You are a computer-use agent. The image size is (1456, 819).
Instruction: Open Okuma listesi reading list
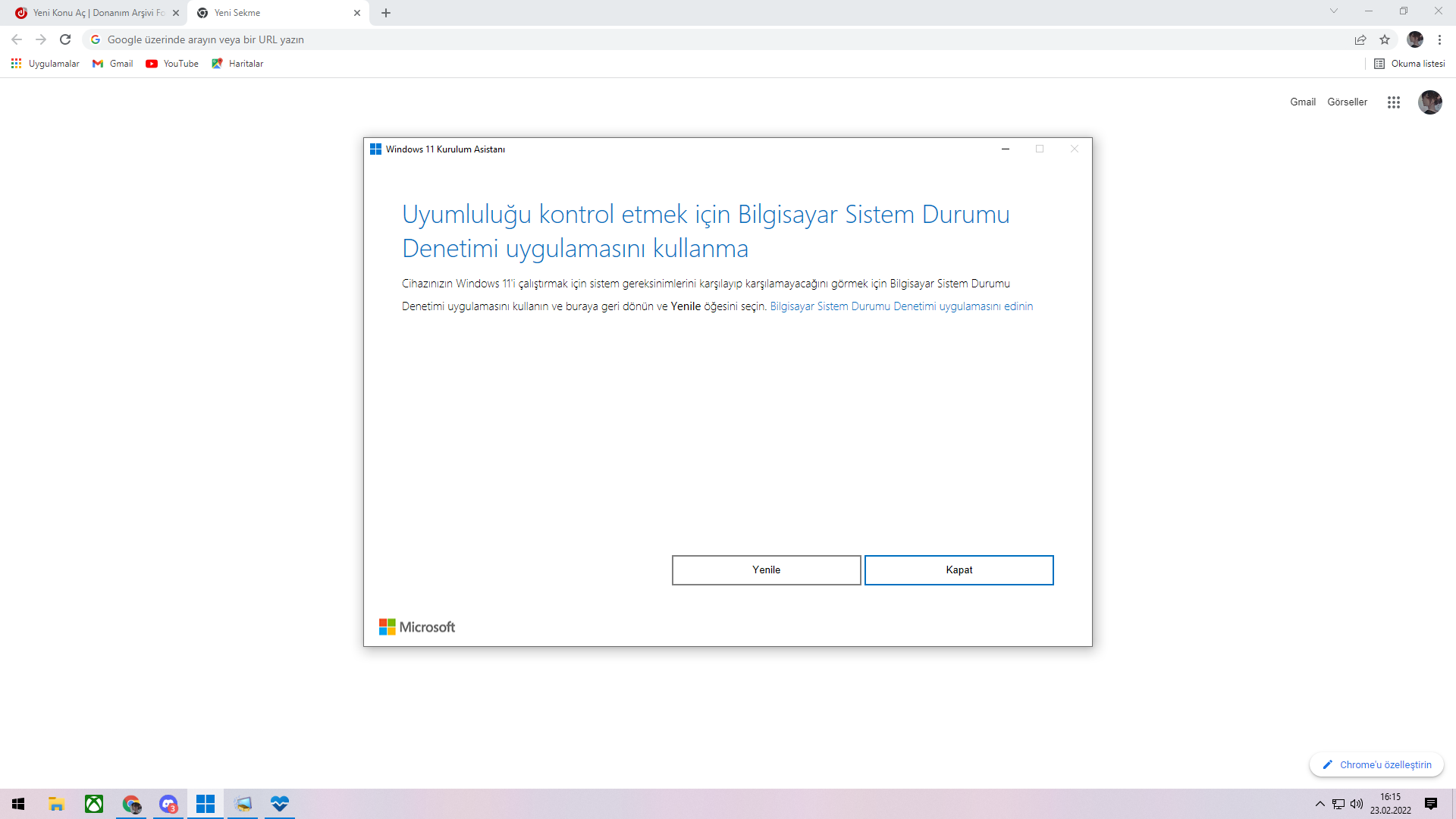tap(1410, 64)
